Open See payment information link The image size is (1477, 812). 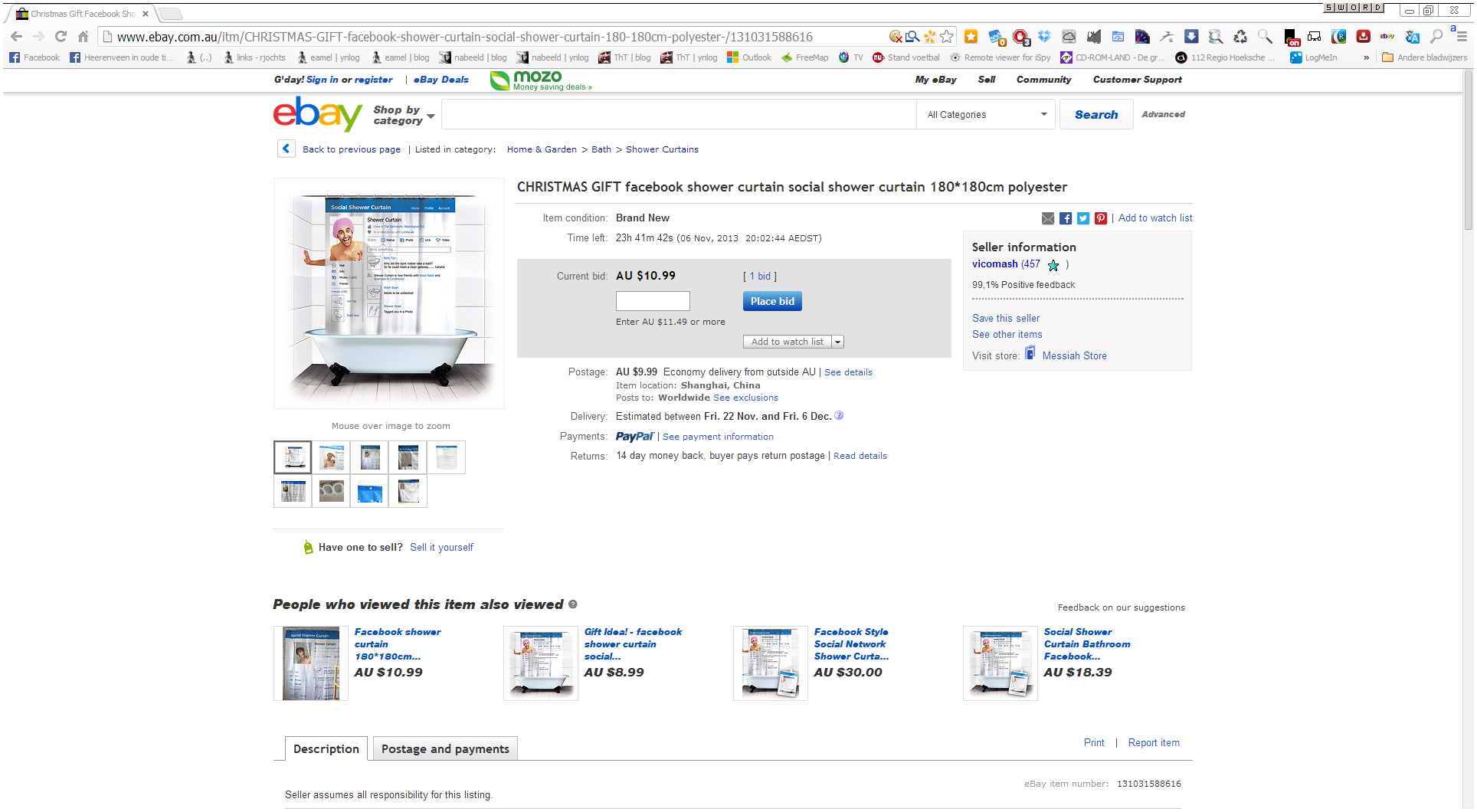718,437
